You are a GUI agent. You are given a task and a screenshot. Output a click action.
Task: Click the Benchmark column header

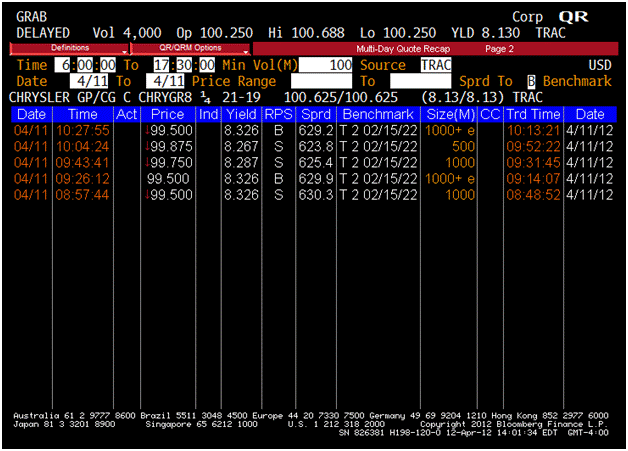(x=378, y=115)
